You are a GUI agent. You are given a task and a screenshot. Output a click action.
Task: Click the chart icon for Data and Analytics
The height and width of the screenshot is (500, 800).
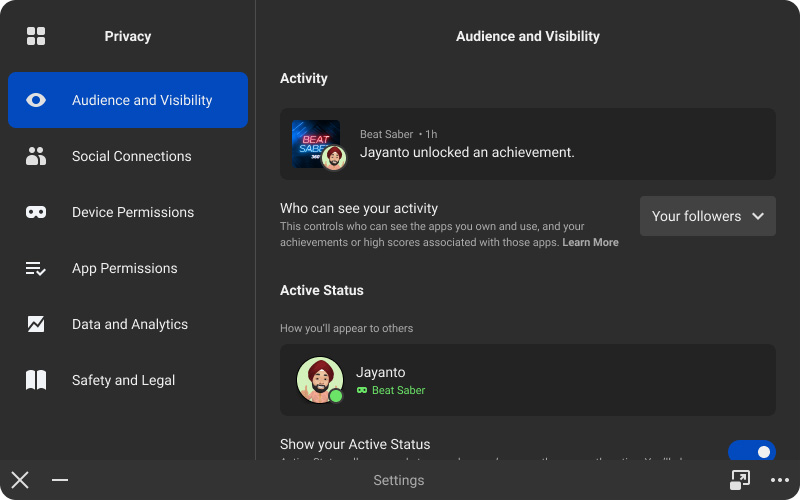coord(36,324)
